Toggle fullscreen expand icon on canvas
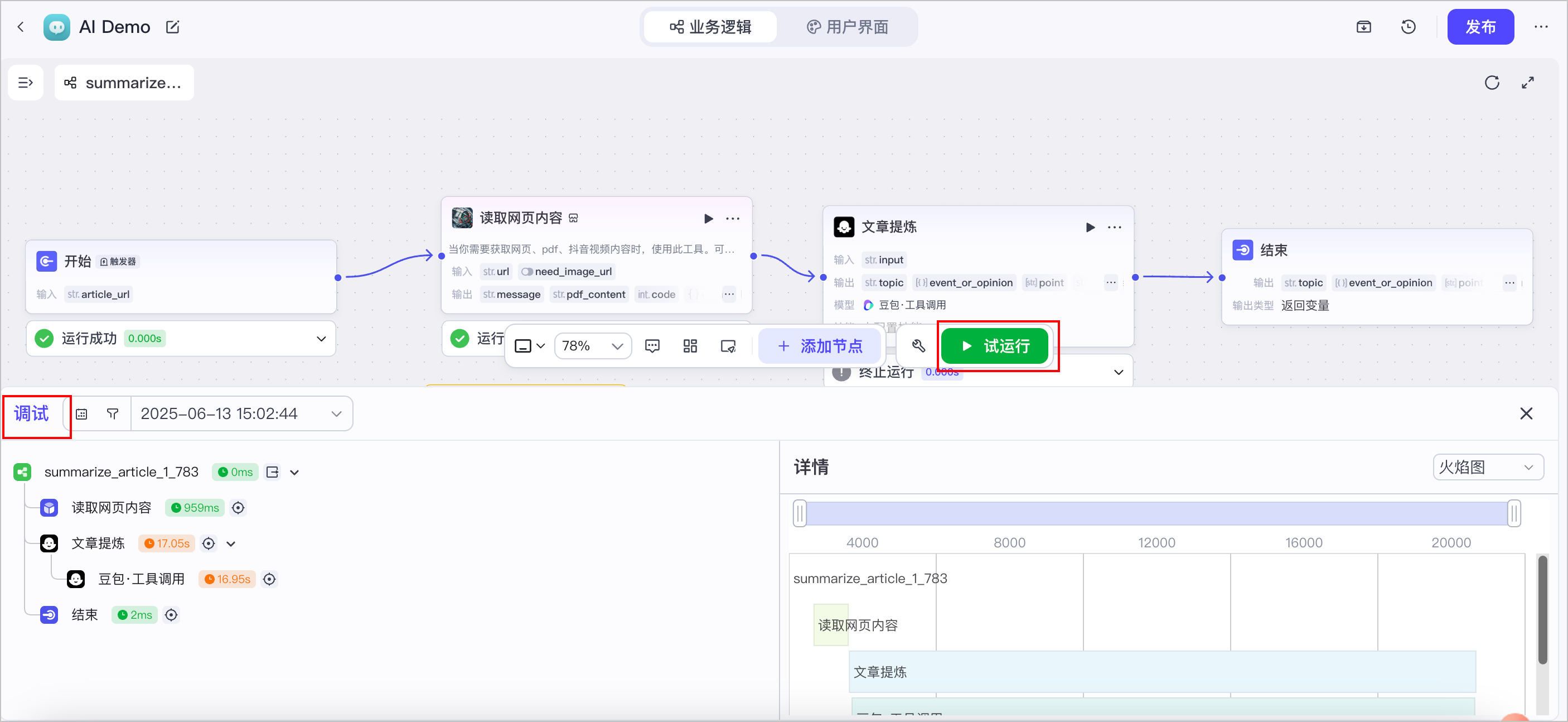This screenshot has height=722, width=1568. click(x=1527, y=82)
